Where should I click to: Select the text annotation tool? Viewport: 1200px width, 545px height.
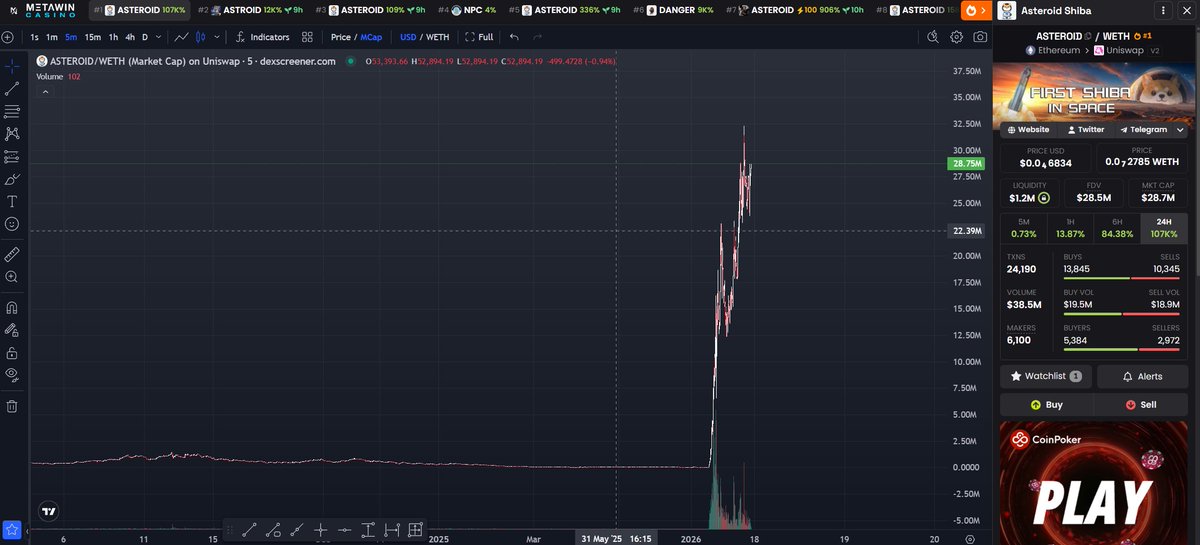12,201
